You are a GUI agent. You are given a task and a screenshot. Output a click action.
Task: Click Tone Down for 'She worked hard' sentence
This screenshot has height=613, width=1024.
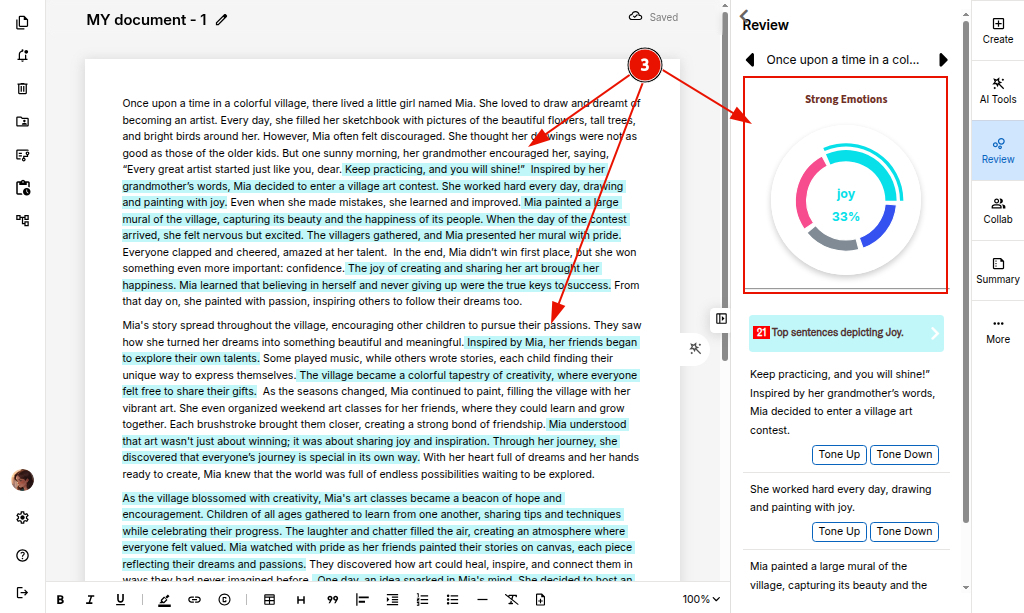[x=904, y=532]
